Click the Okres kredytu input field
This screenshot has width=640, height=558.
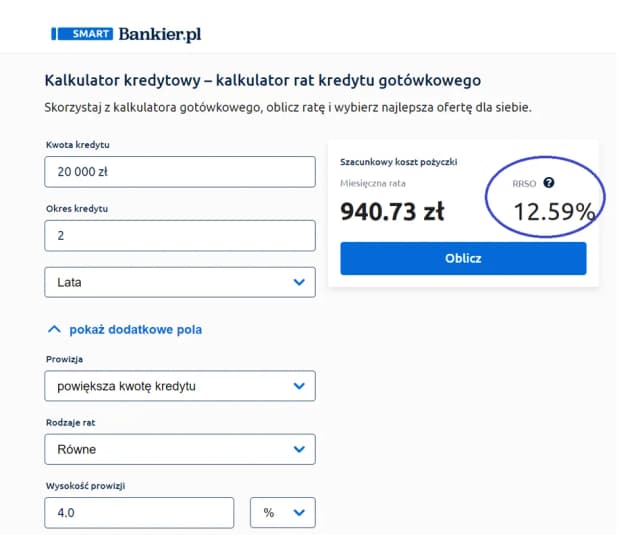tap(180, 235)
